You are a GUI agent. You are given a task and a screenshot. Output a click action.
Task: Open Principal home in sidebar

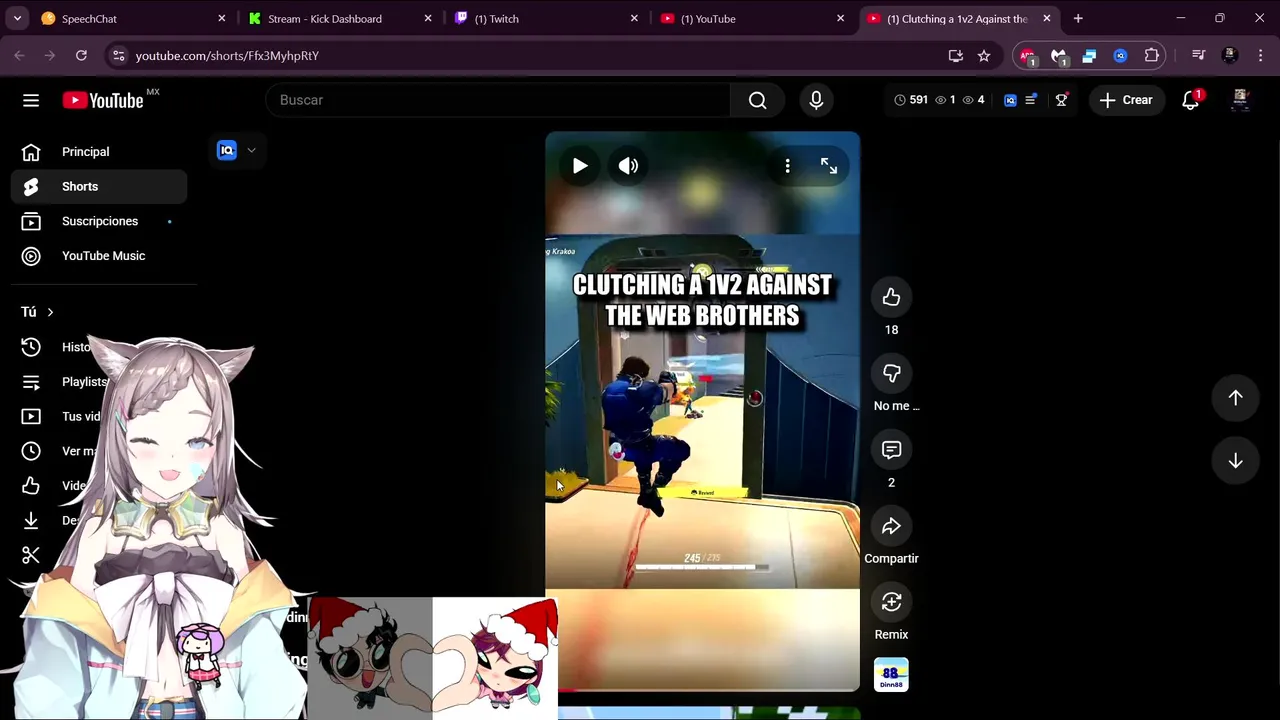coord(99,152)
